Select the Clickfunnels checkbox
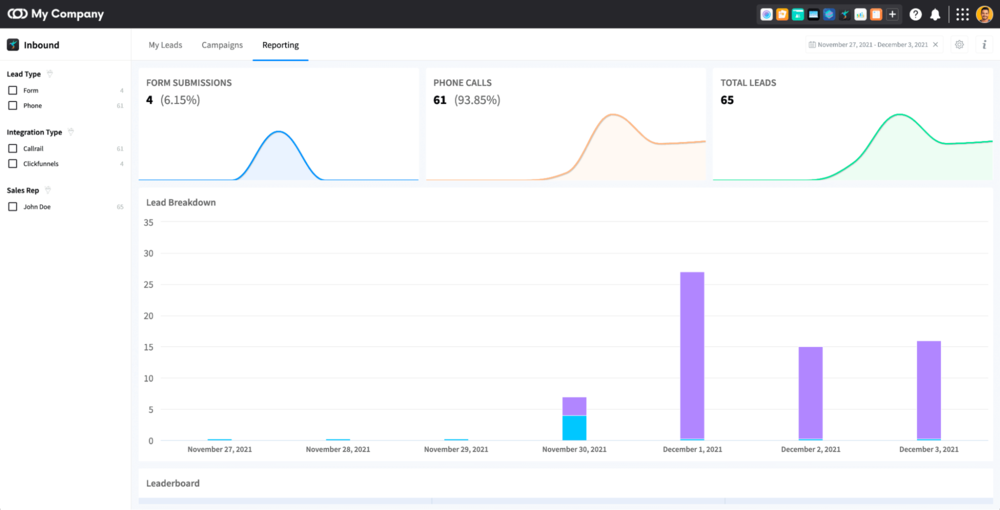 [x=13, y=163]
